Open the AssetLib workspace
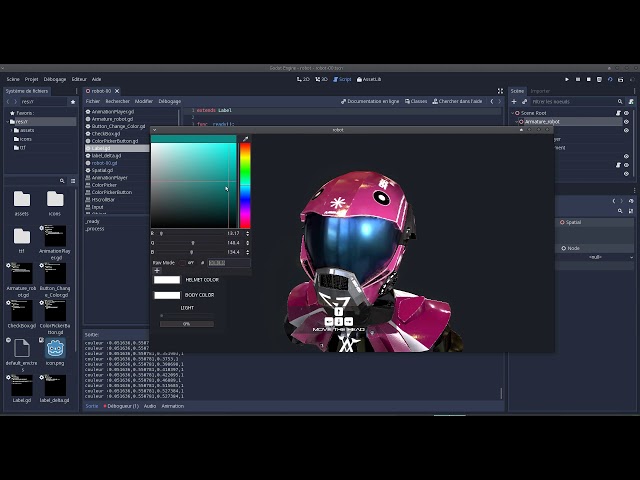The image size is (640, 480). click(369, 79)
